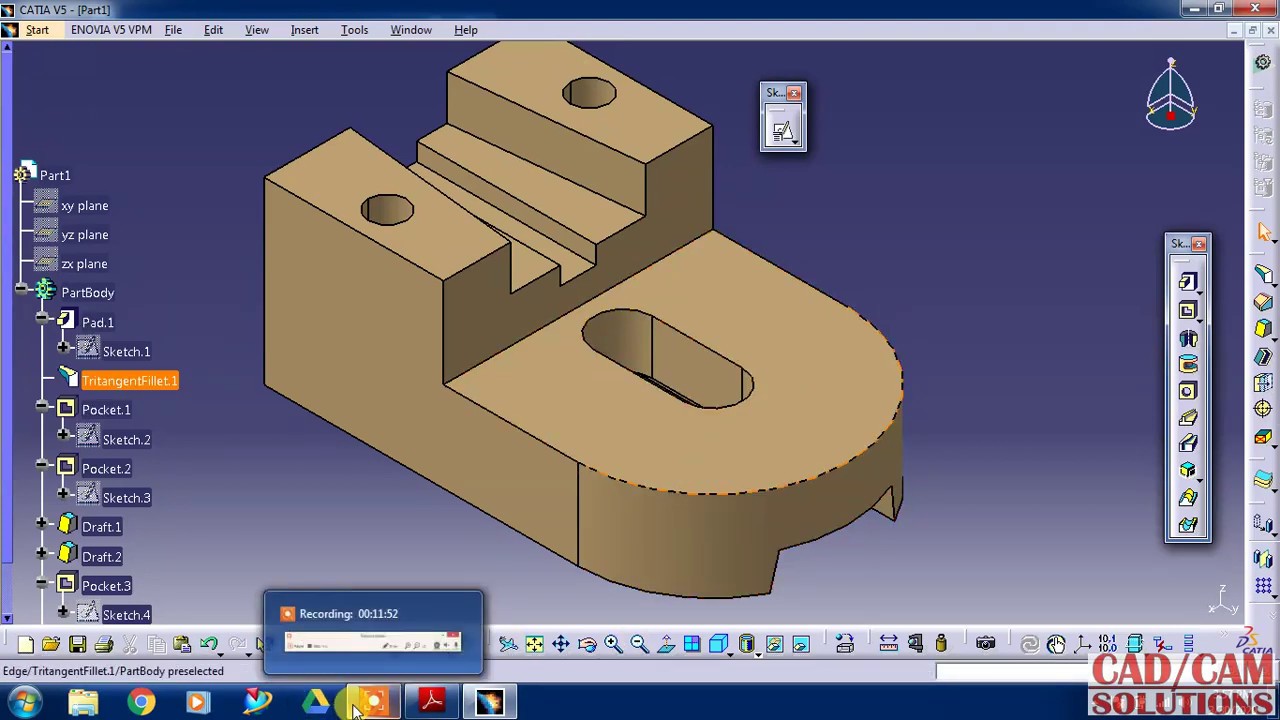Open Google Drive from the taskbar
Viewport: 1280px width, 720px height.
316,702
